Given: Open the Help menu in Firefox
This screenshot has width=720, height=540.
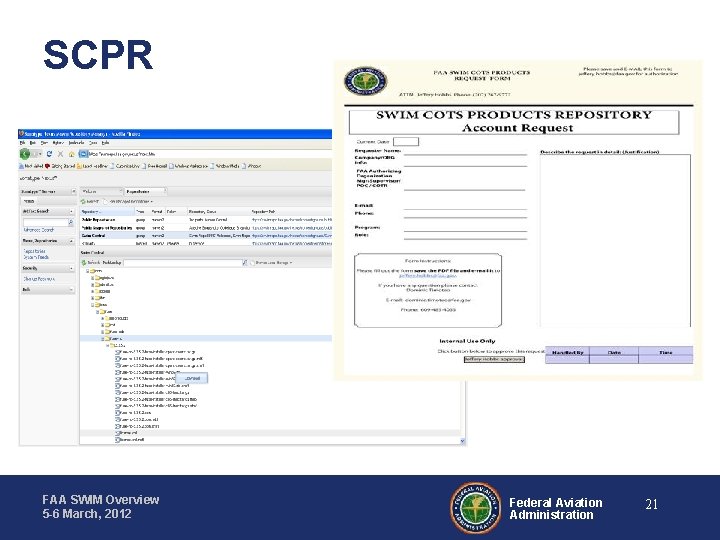Looking at the screenshot, I should coord(105,143).
